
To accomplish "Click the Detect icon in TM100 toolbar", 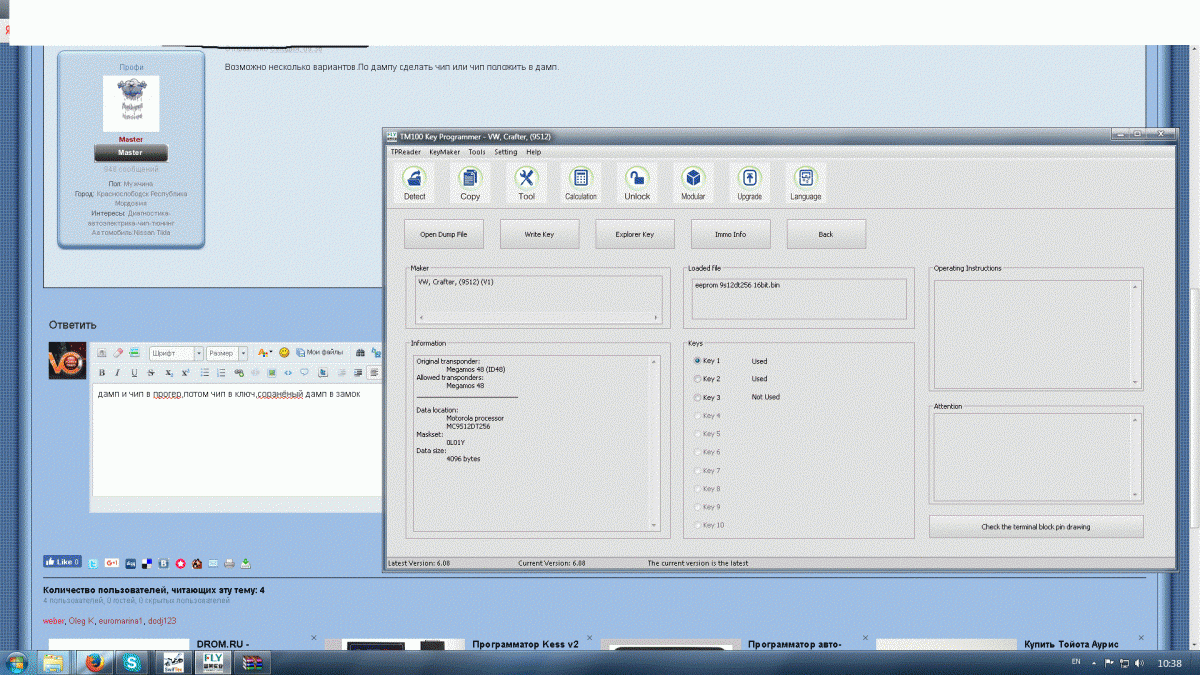I will 415,184.
